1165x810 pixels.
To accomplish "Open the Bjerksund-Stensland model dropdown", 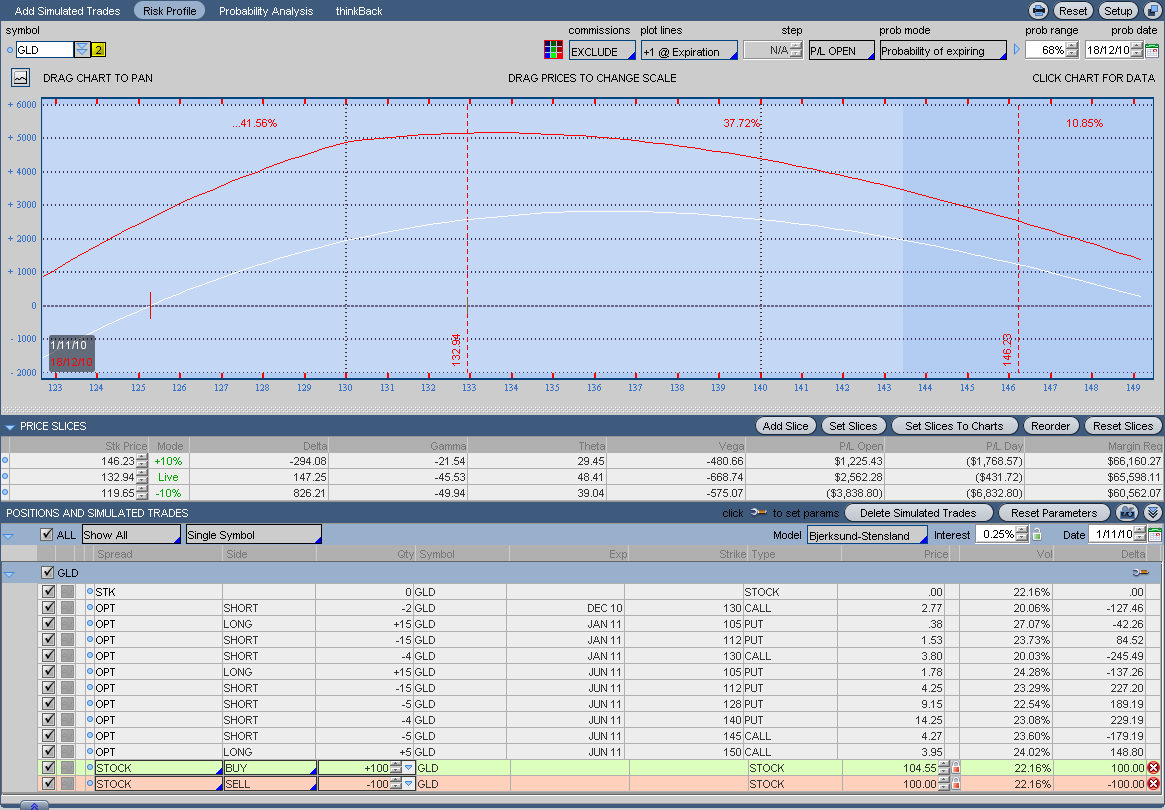I will [867, 535].
